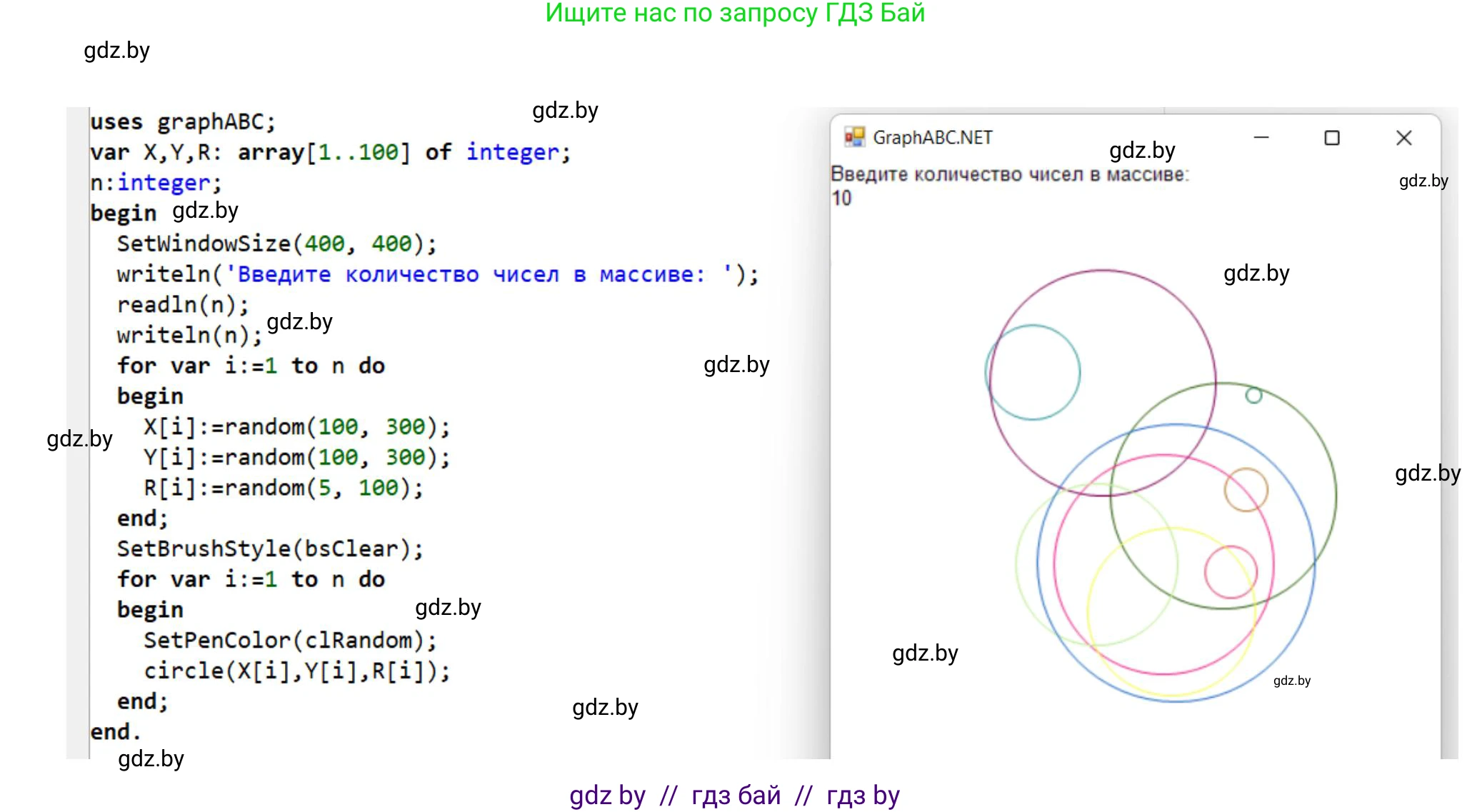Click the output value 10 in window

[841, 198]
